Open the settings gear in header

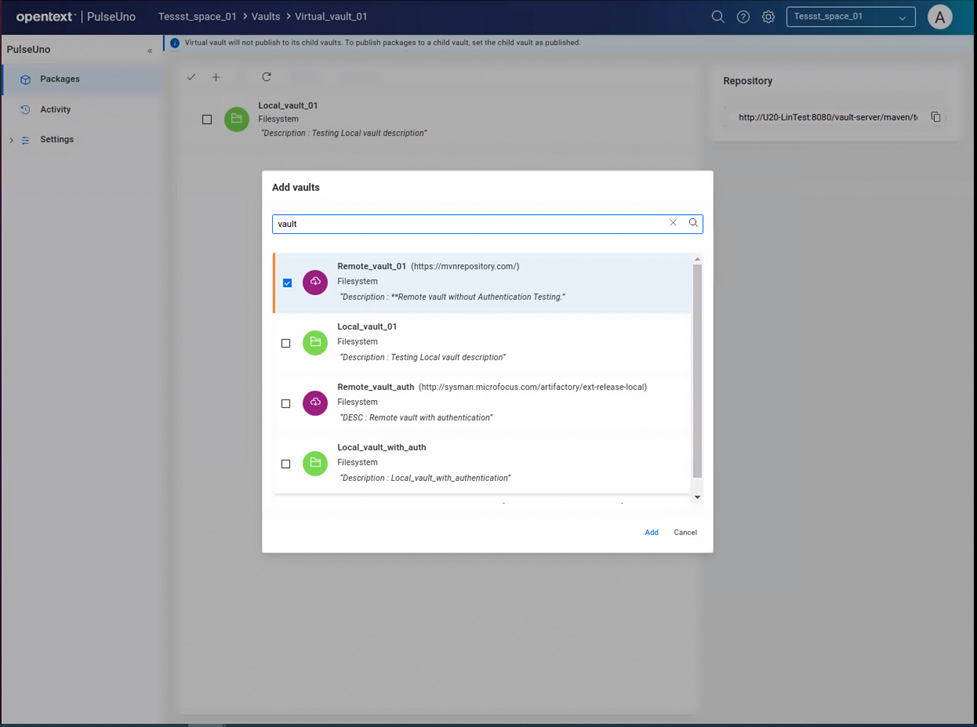768,17
